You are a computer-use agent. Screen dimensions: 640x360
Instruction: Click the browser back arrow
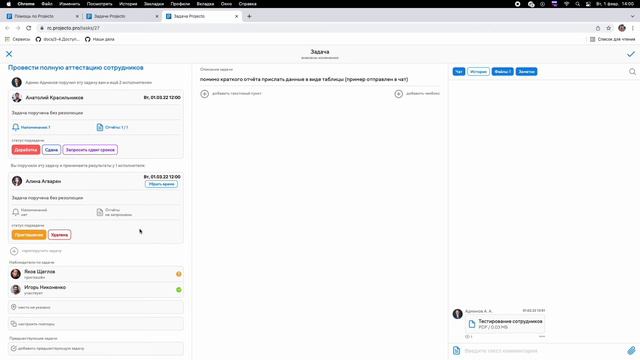pos(7,28)
